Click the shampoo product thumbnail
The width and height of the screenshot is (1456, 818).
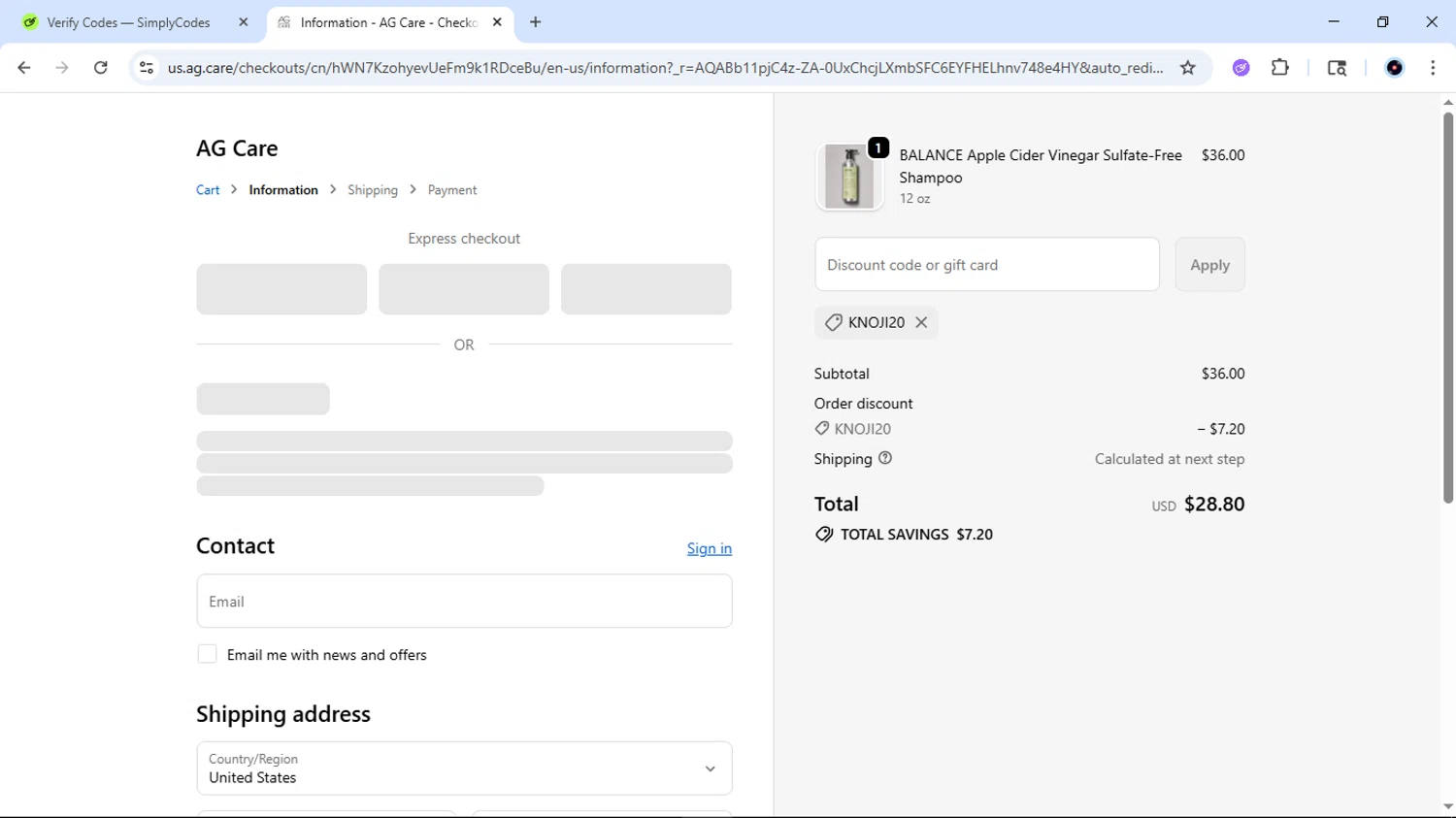(x=849, y=177)
